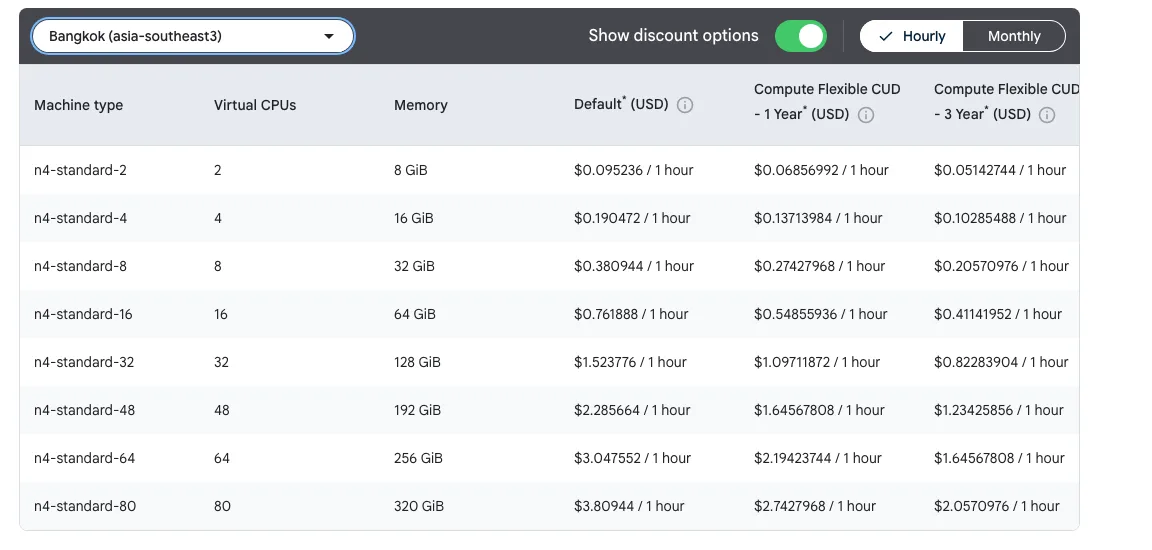Click the $2.285664 / 1 hour default price
The width and height of the screenshot is (1152, 550).
pos(632,410)
